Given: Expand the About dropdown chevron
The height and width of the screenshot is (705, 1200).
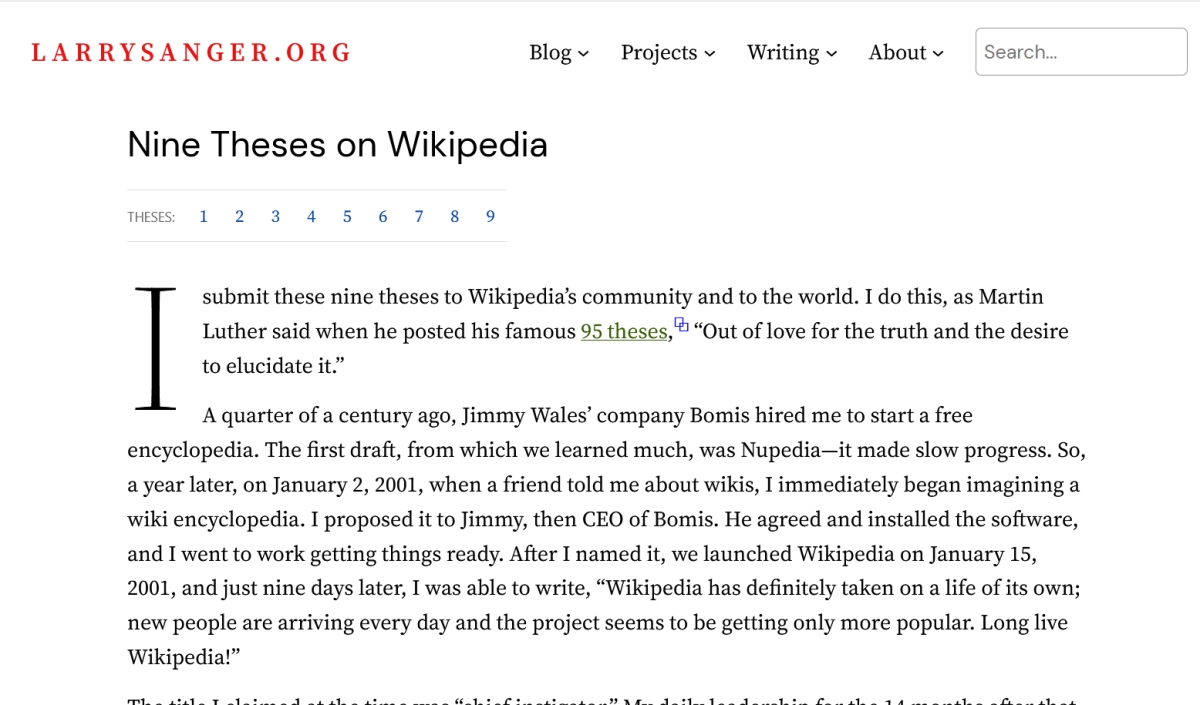Looking at the screenshot, I should coord(938,54).
